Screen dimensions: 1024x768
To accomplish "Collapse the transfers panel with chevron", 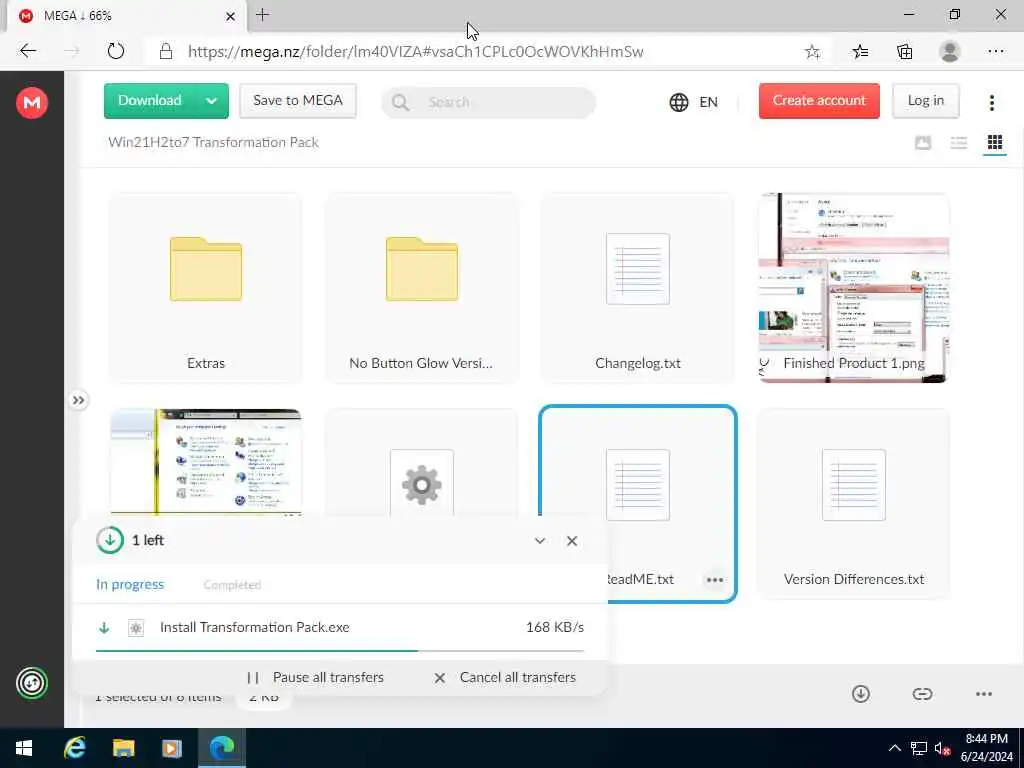I will point(539,541).
